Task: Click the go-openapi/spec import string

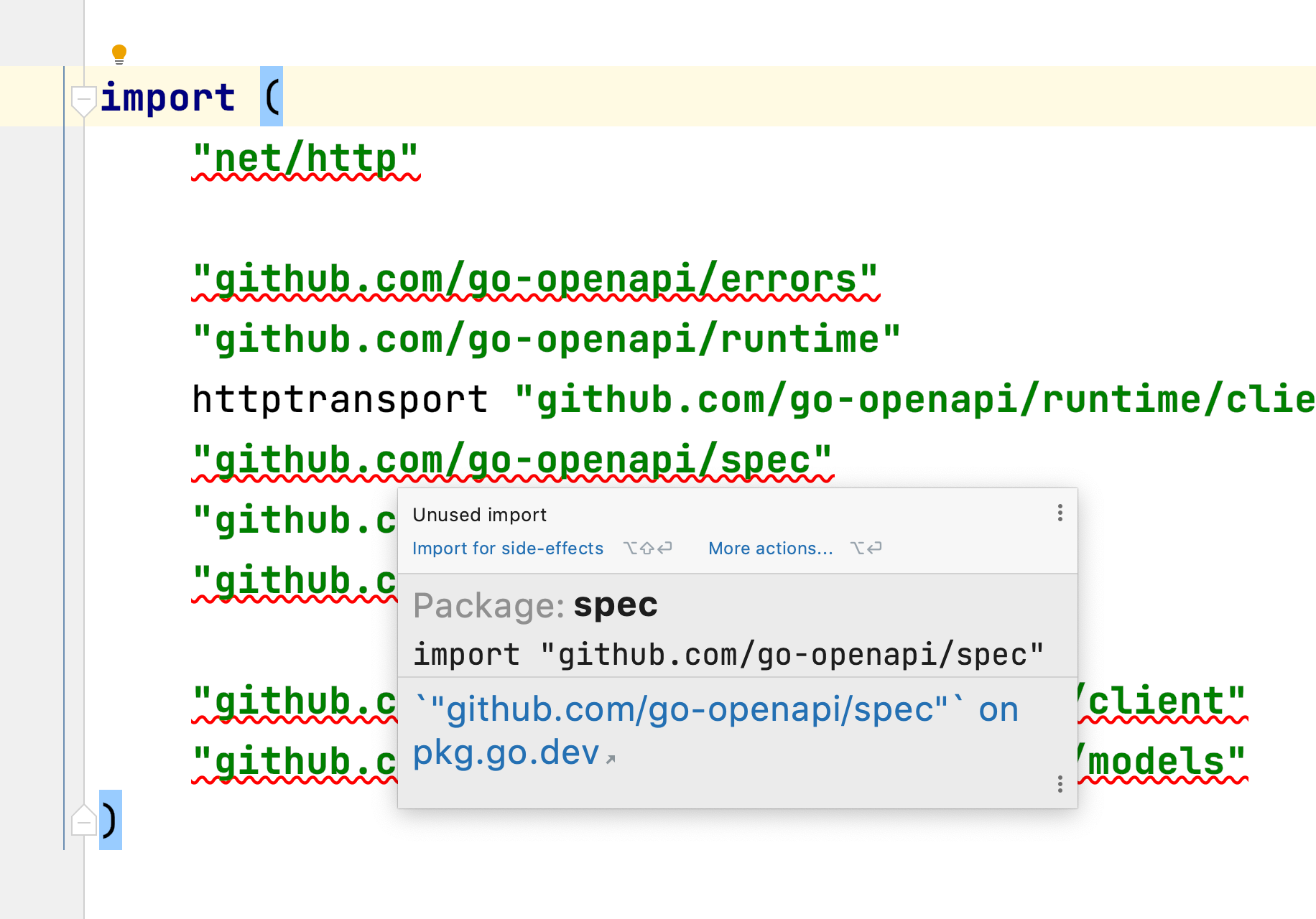Action: [510, 458]
